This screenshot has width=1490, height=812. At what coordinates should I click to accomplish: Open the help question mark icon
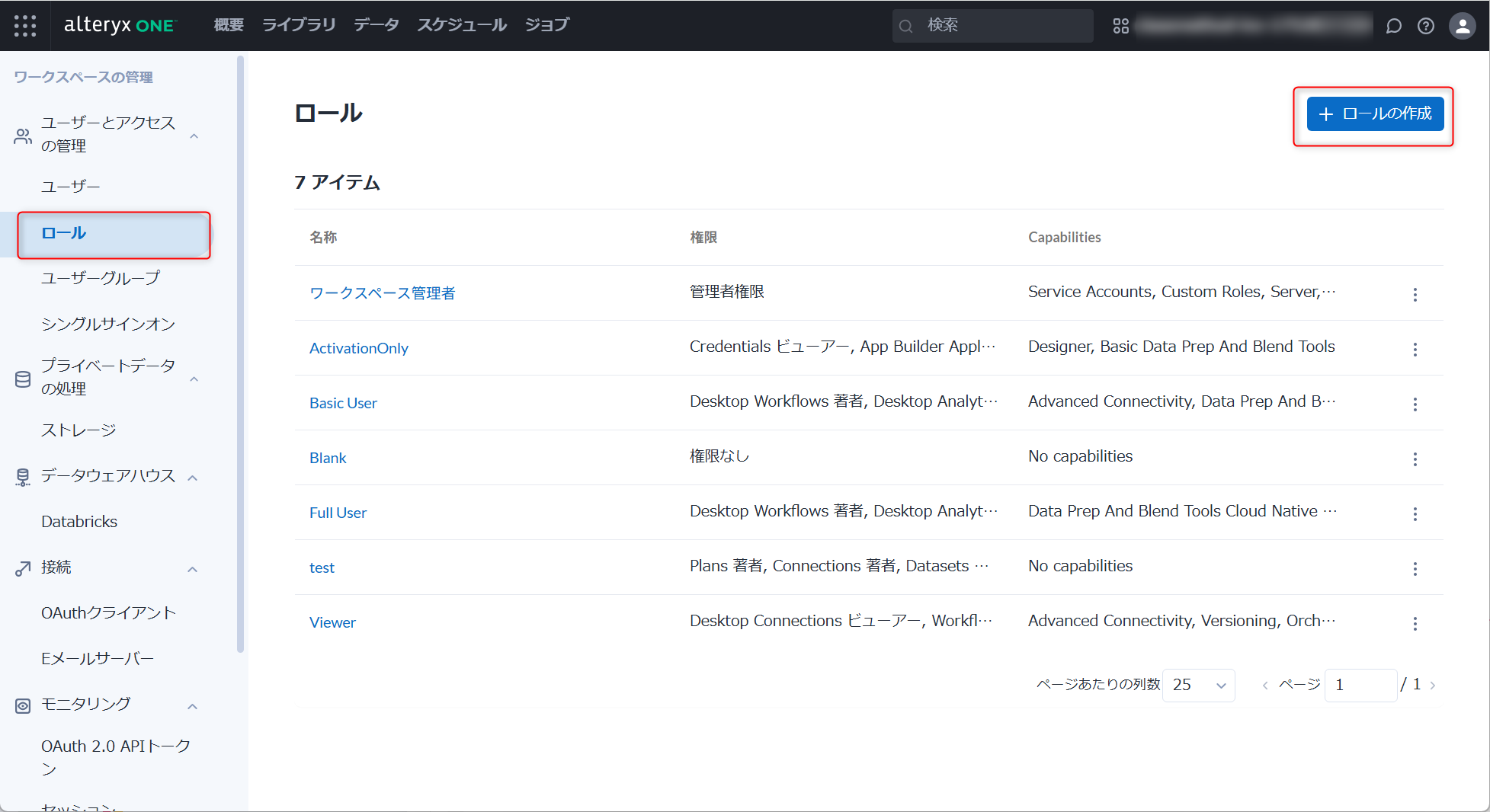coord(1426,26)
